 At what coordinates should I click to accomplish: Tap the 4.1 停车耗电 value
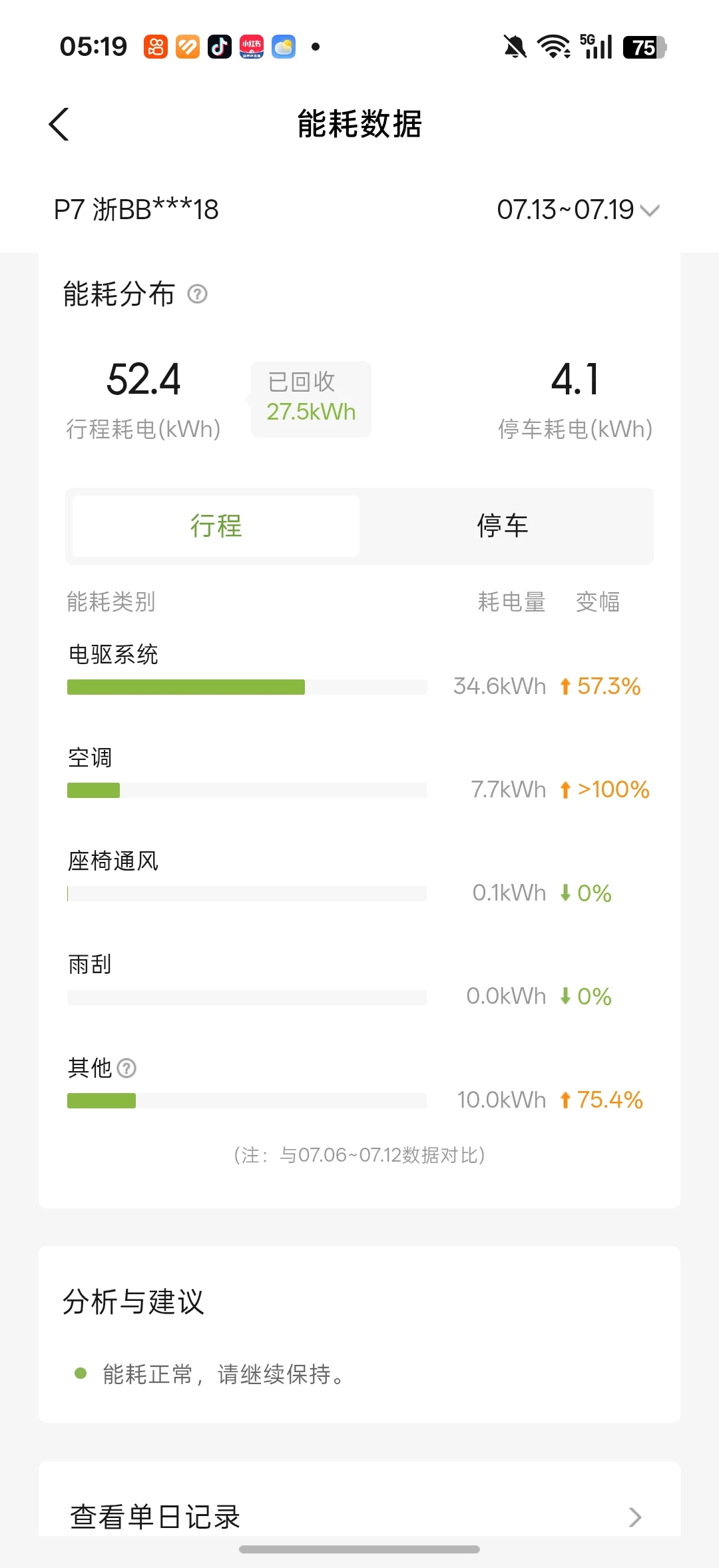[575, 380]
